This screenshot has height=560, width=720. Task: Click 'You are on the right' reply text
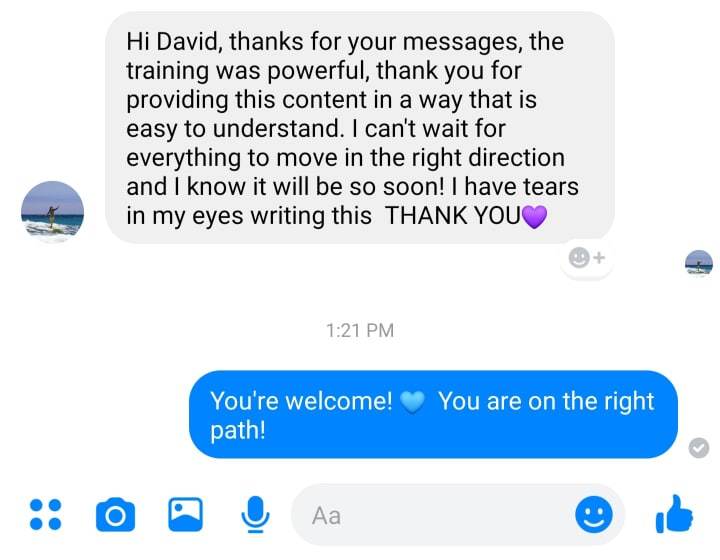[x=546, y=402]
